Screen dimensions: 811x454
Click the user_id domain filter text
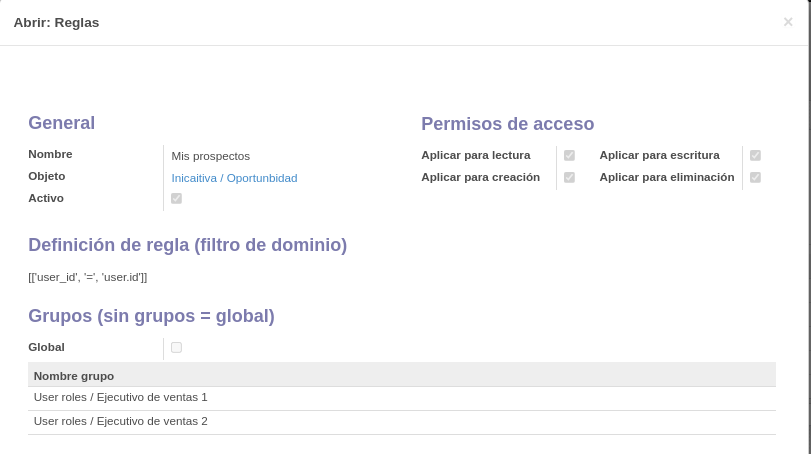tap(87, 277)
